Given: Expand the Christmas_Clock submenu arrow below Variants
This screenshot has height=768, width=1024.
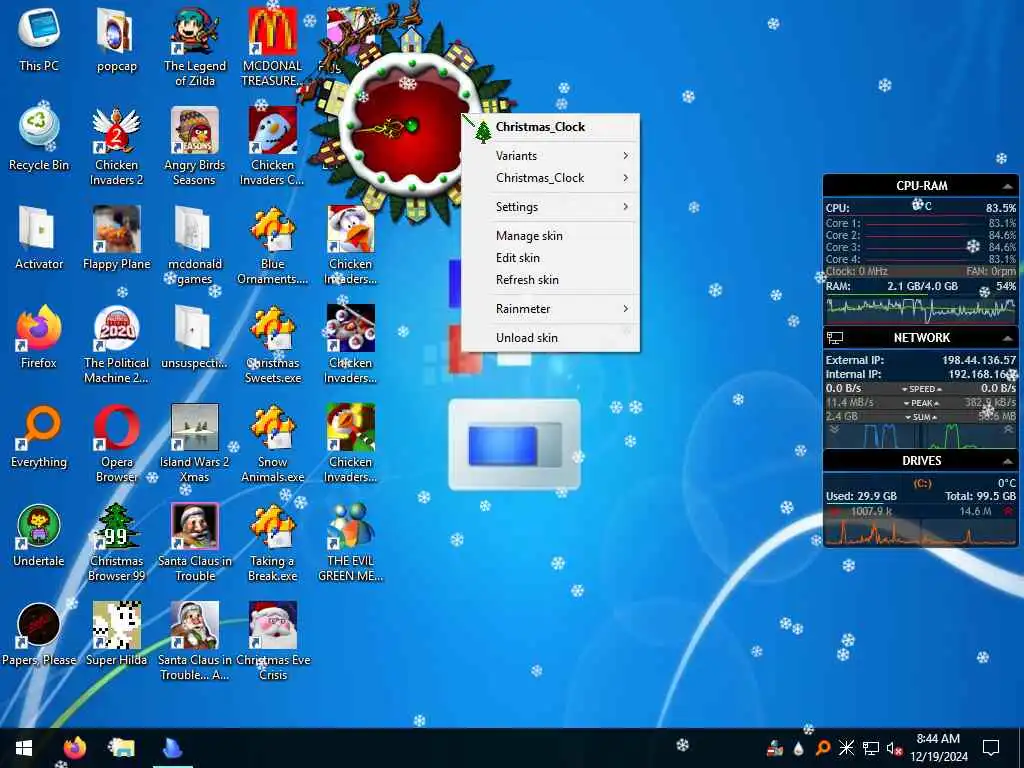Looking at the screenshot, I should point(626,178).
